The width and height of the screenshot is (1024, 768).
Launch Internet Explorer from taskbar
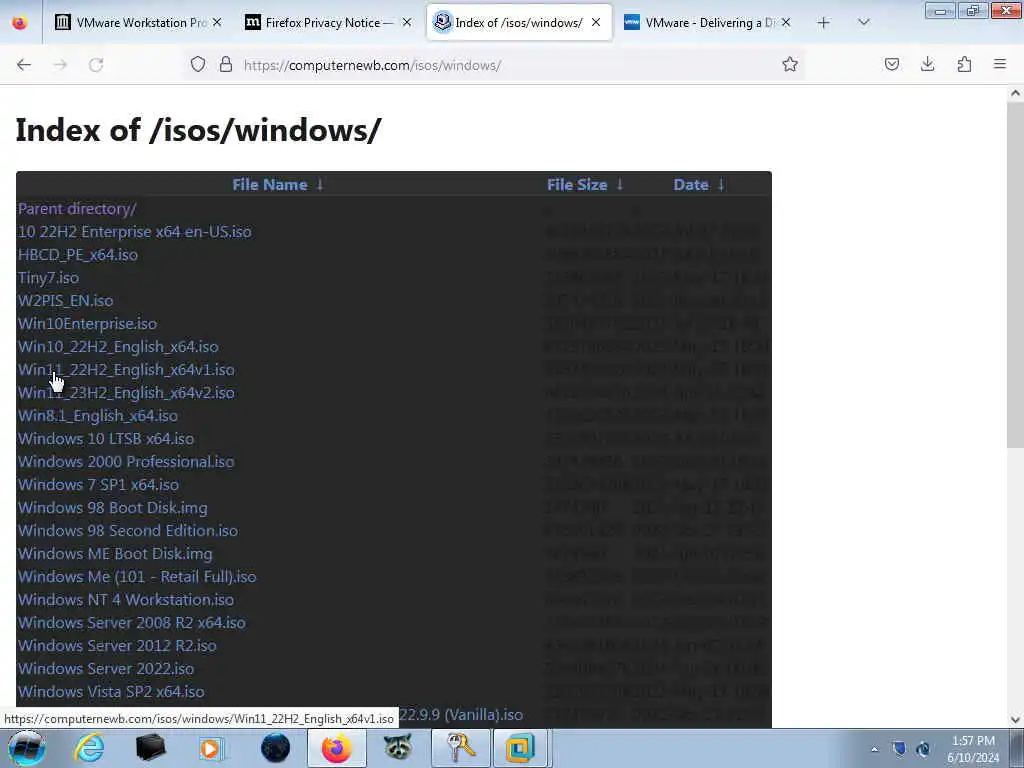pyautogui.click(x=89, y=748)
